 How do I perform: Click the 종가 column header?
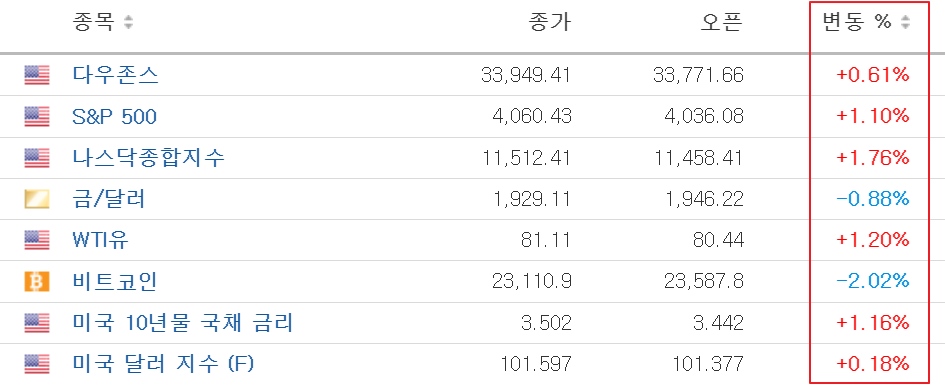pos(549,23)
